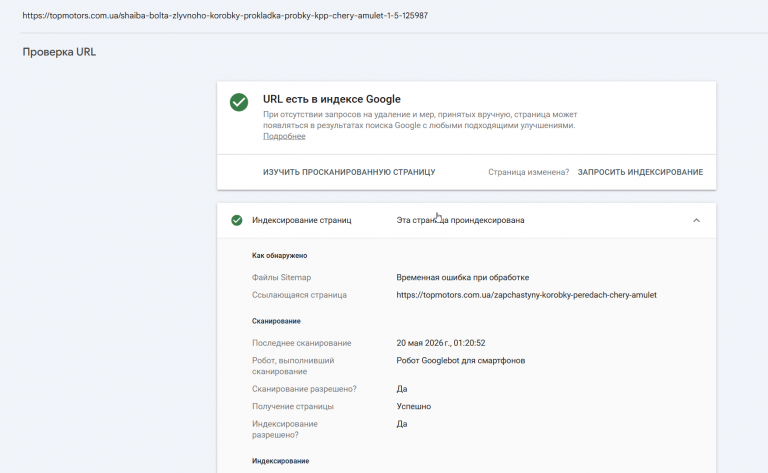Collapse the 'Индексирование страниц' section chevron

(x=696, y=220)
